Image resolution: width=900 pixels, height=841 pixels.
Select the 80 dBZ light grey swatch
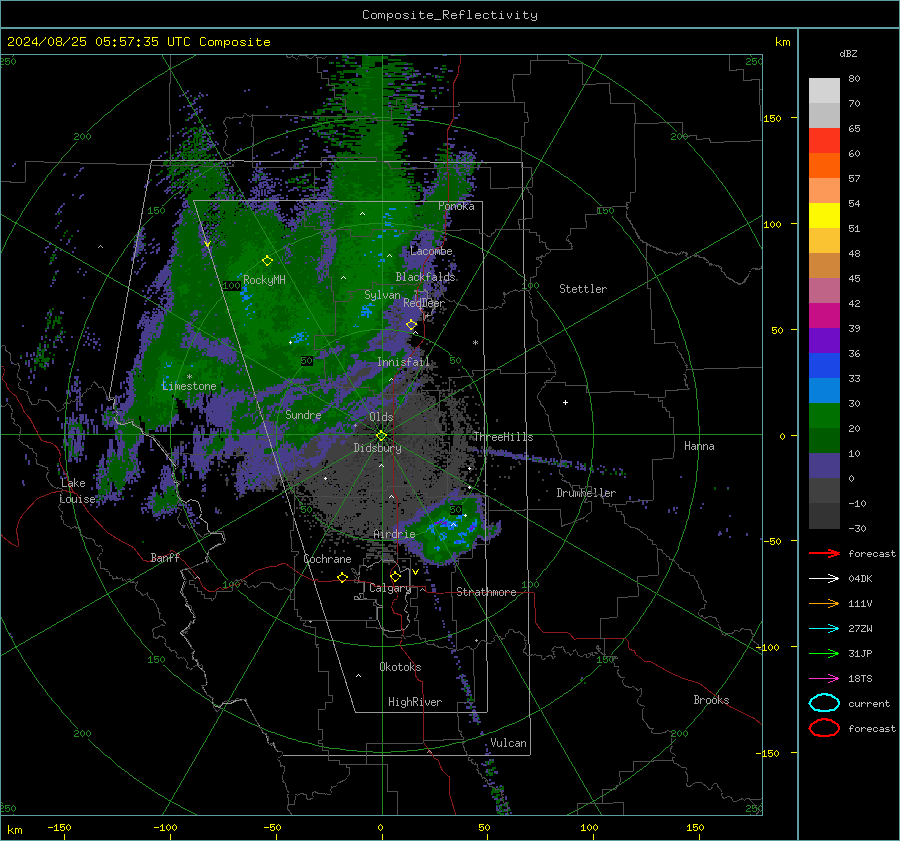[824, 91]
